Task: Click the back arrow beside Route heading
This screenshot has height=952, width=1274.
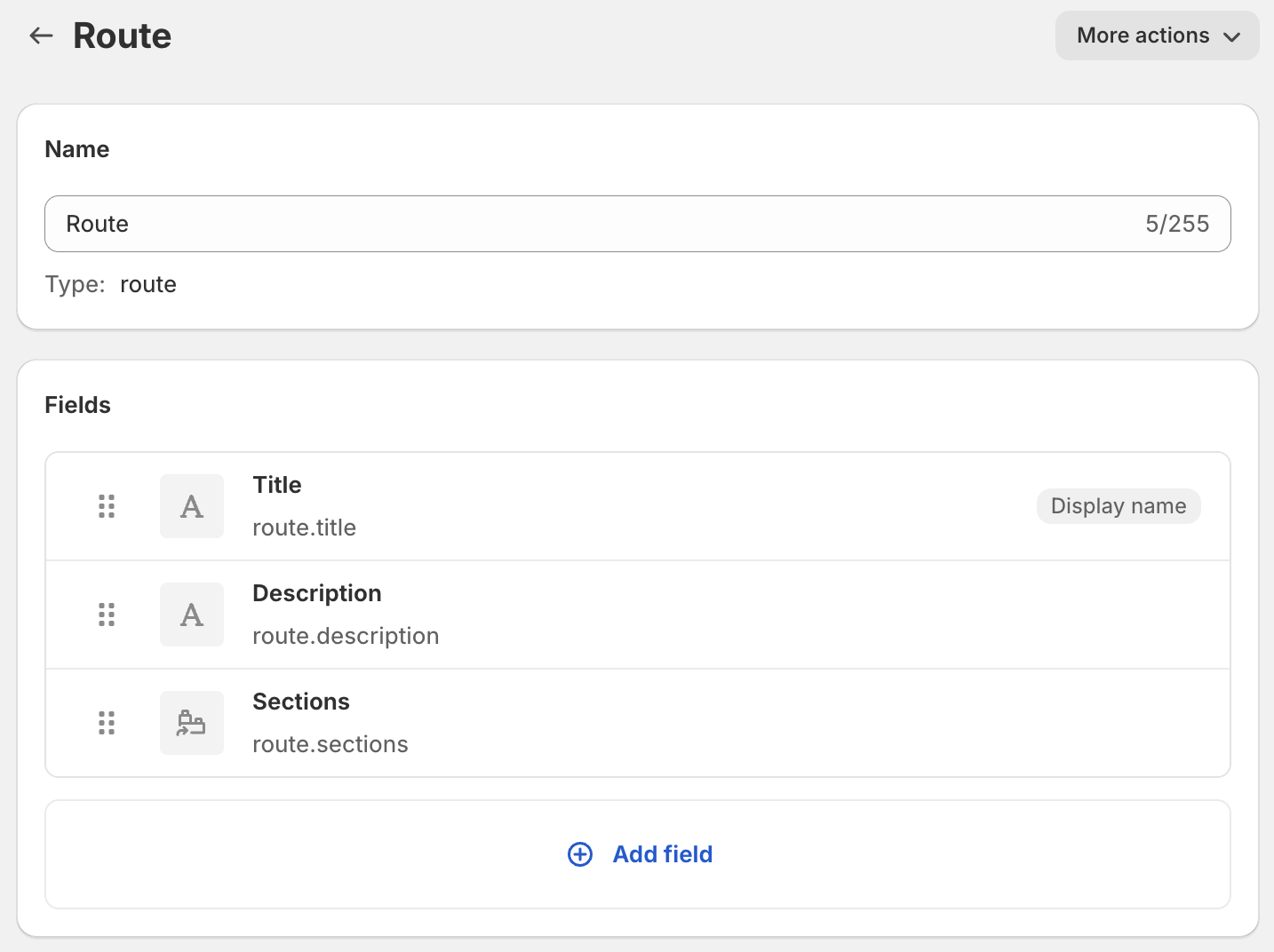Action: (x=41, y=36)
